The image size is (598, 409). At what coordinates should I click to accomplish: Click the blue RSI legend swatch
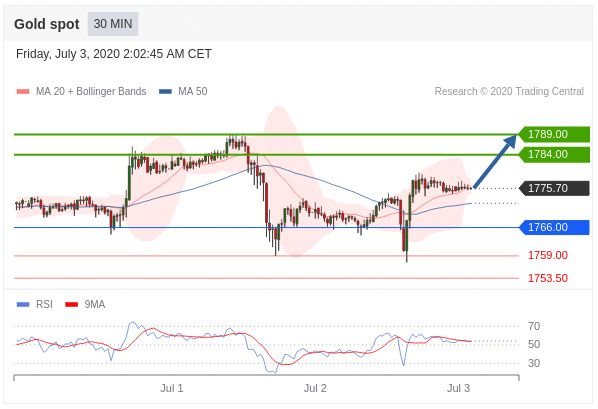tap(23, 304)
